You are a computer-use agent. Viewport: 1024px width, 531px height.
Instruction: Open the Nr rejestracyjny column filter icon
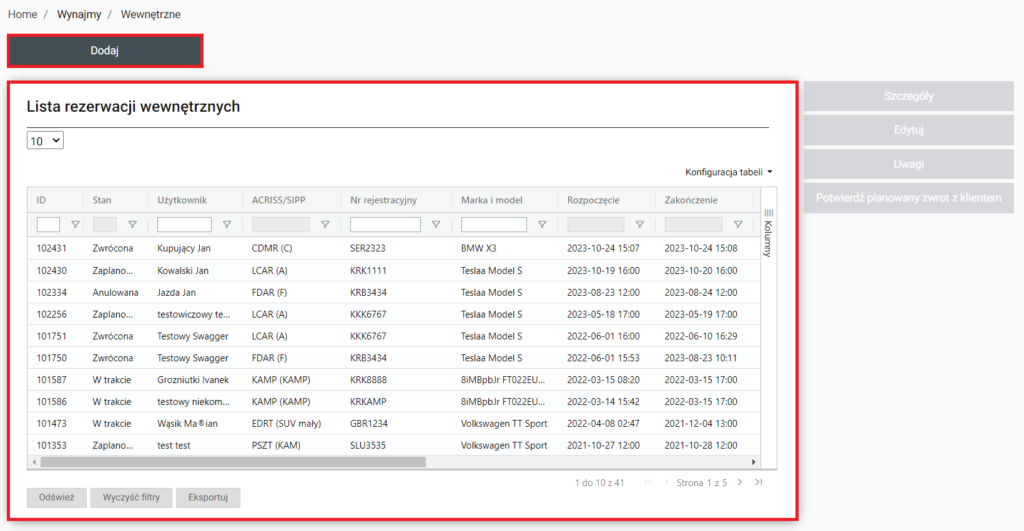pos(436,225)
